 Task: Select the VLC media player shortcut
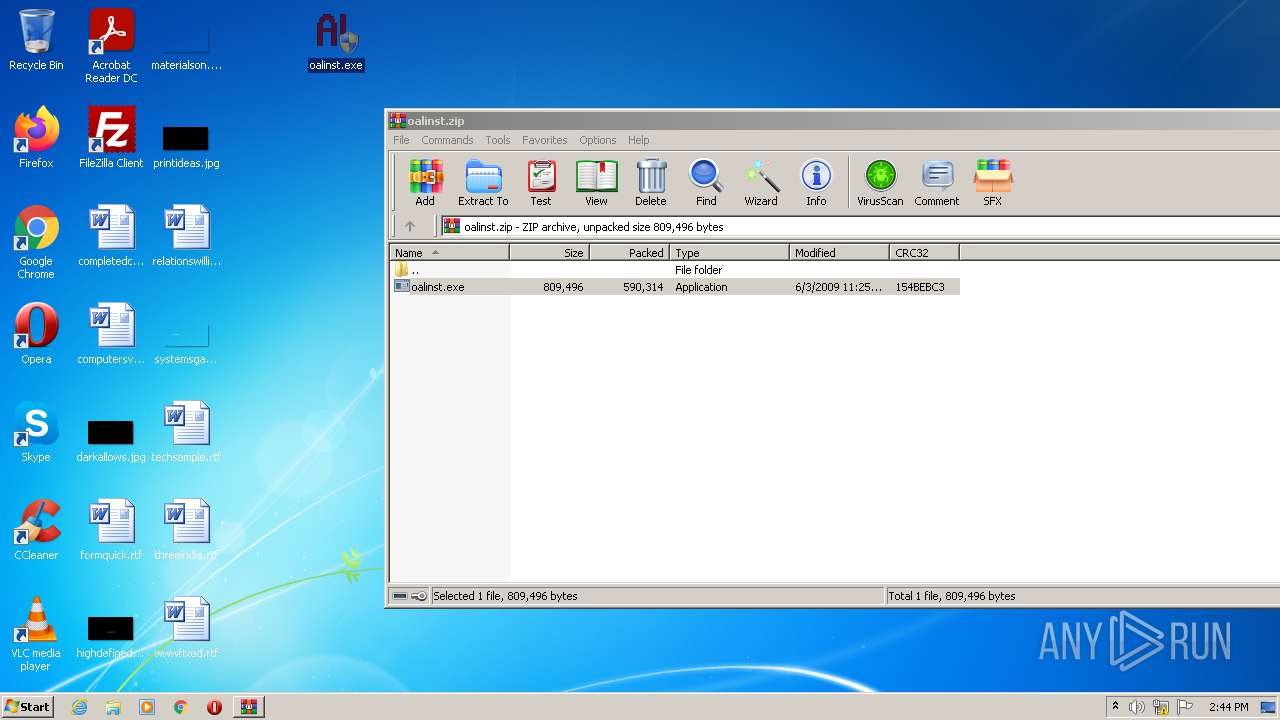[x=36, y=634]
